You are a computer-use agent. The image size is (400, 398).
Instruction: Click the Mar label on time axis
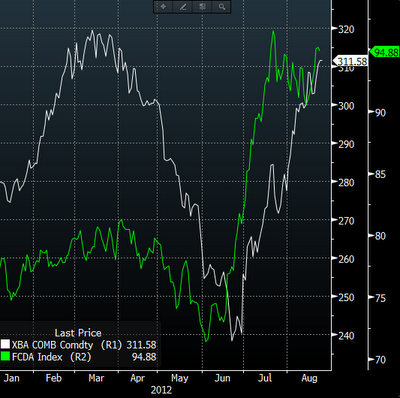point(96,378)
